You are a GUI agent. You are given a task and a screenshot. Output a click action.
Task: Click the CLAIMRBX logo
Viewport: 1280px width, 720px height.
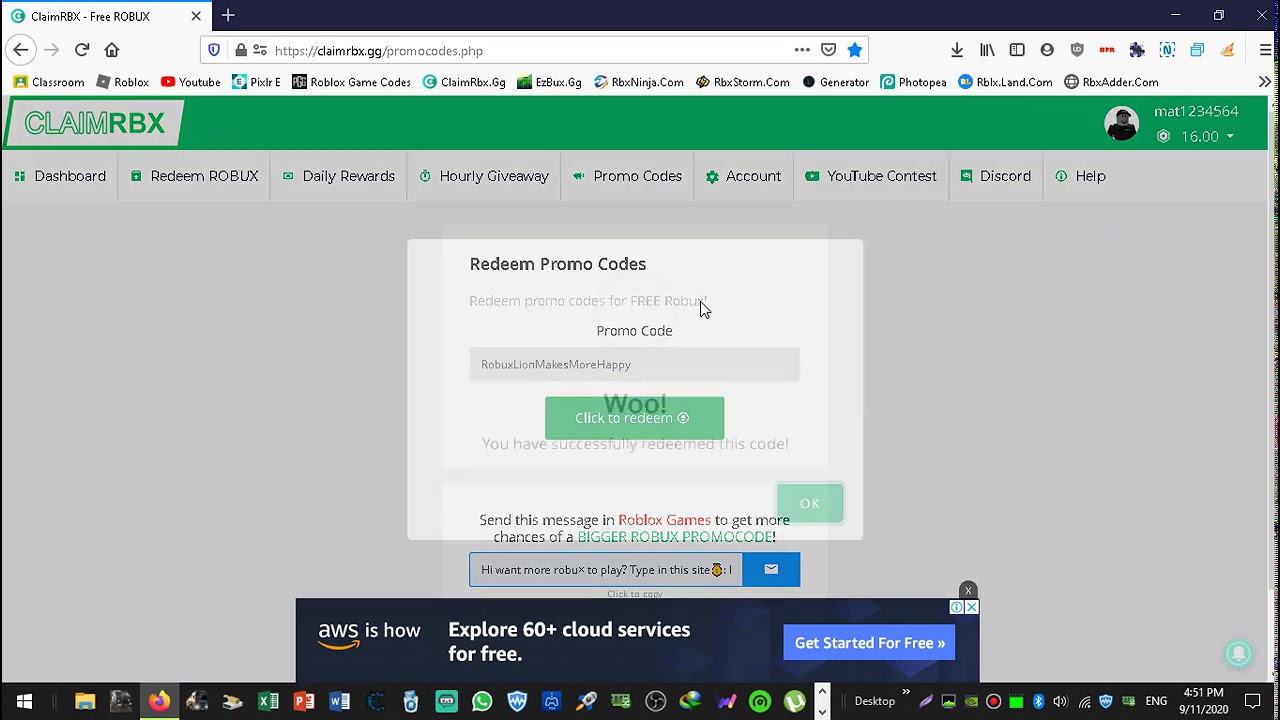(x=94, y=123)
